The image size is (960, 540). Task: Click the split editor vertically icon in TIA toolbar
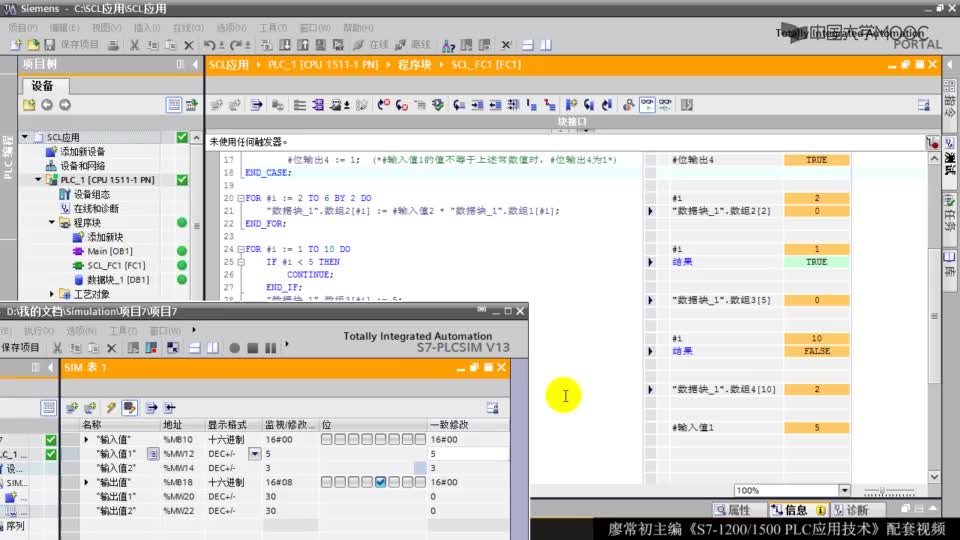(546, 45)
